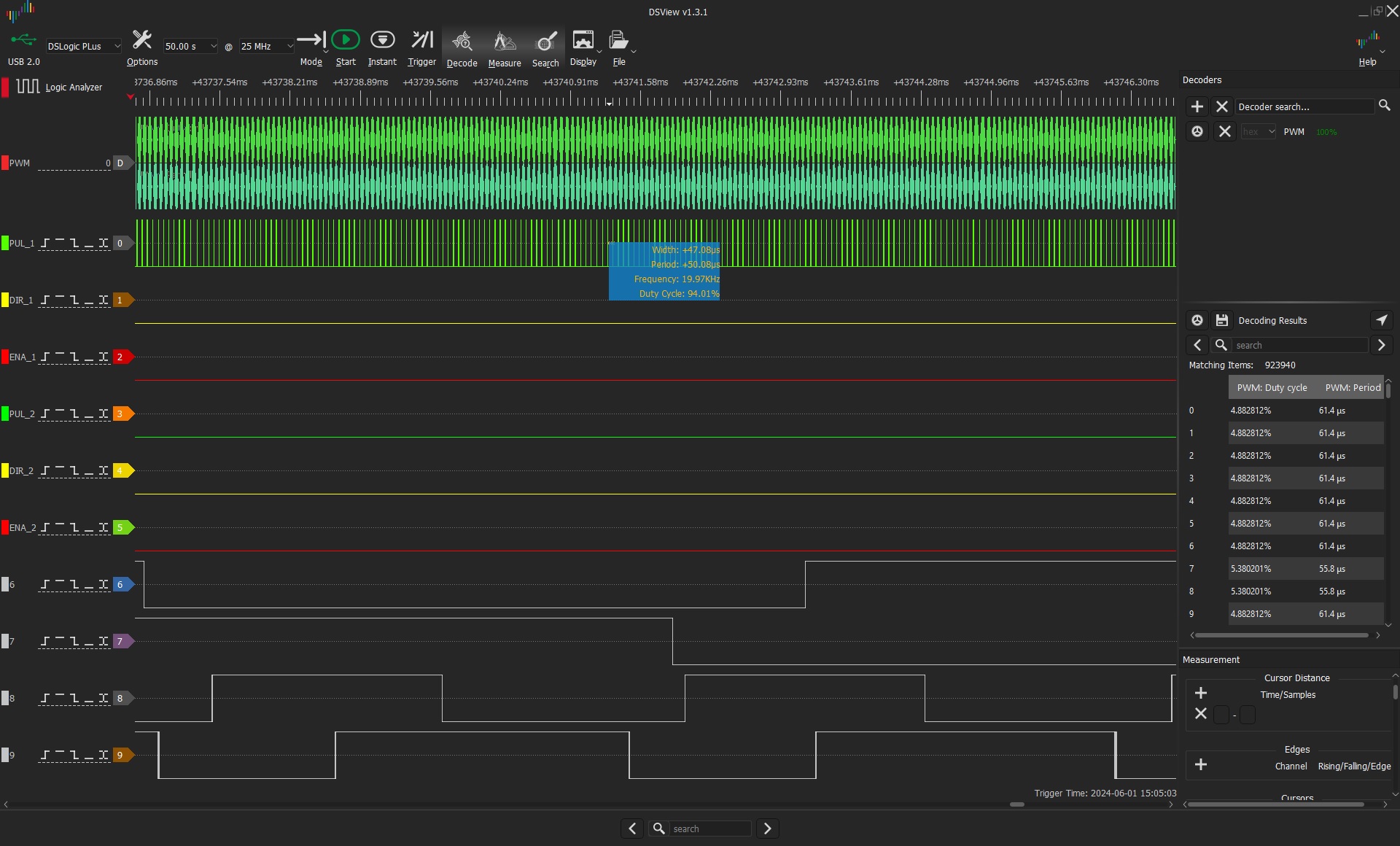Click the Mode arrow icon

[x=311, y=40]
